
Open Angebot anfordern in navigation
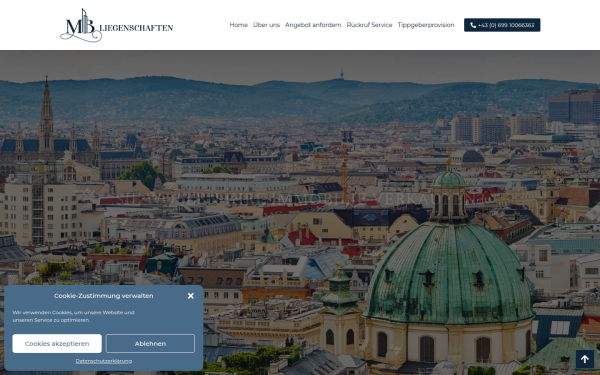[x=313, y=25]
